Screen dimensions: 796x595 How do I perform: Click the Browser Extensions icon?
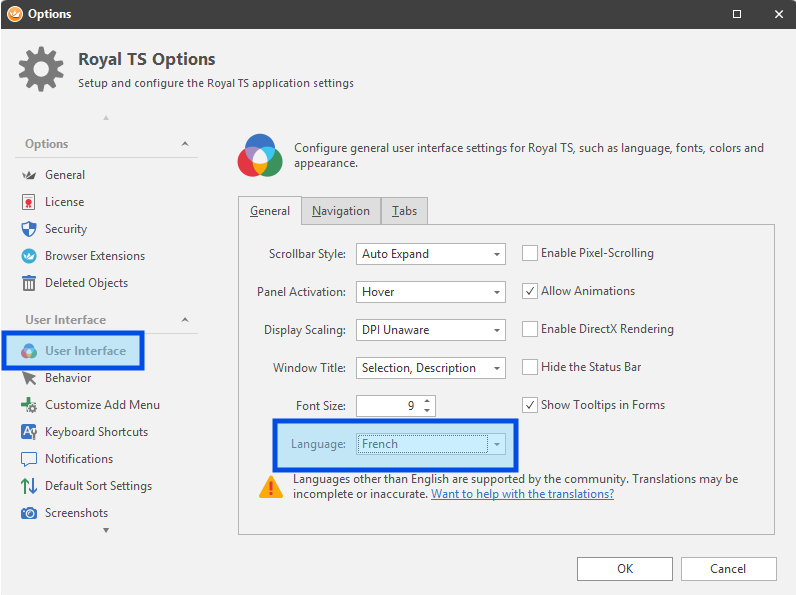click(29, 256)
